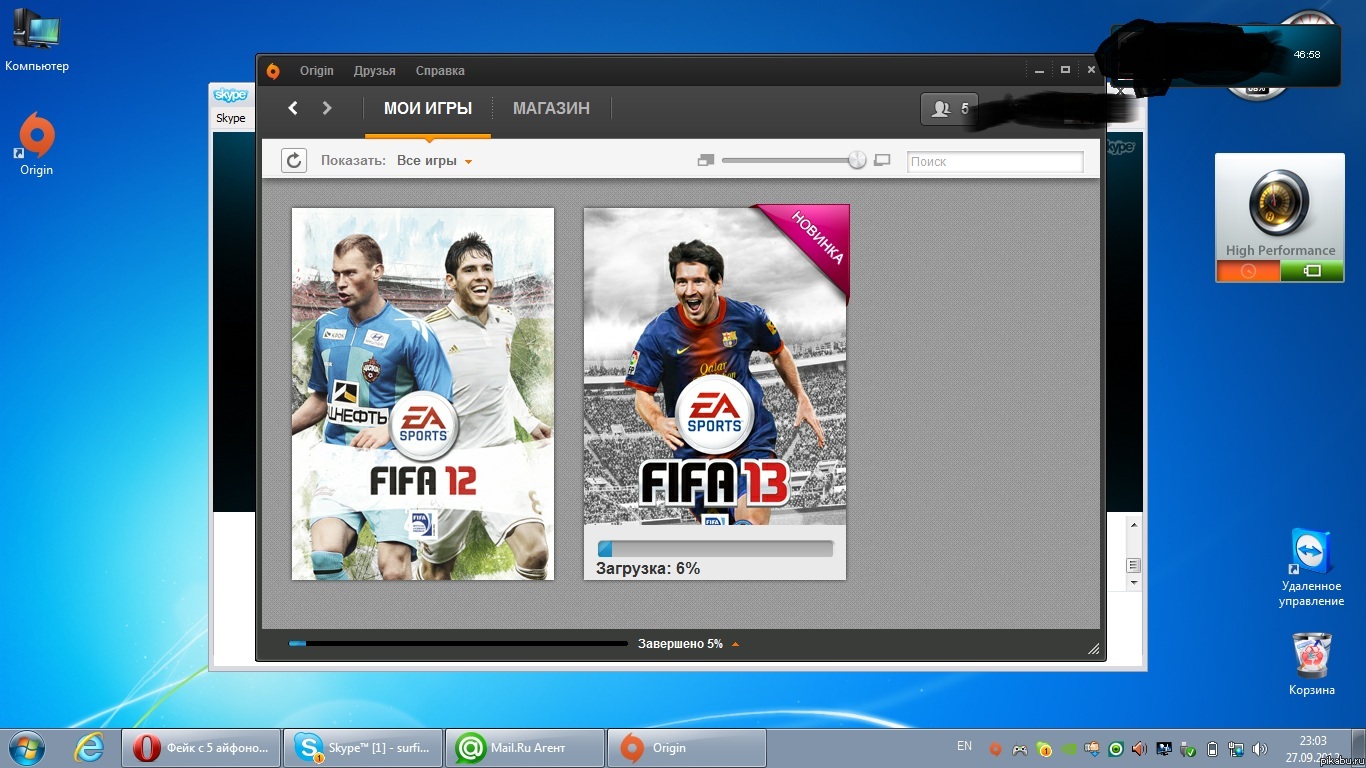Click the Поиск search field

tap(995, 161)
